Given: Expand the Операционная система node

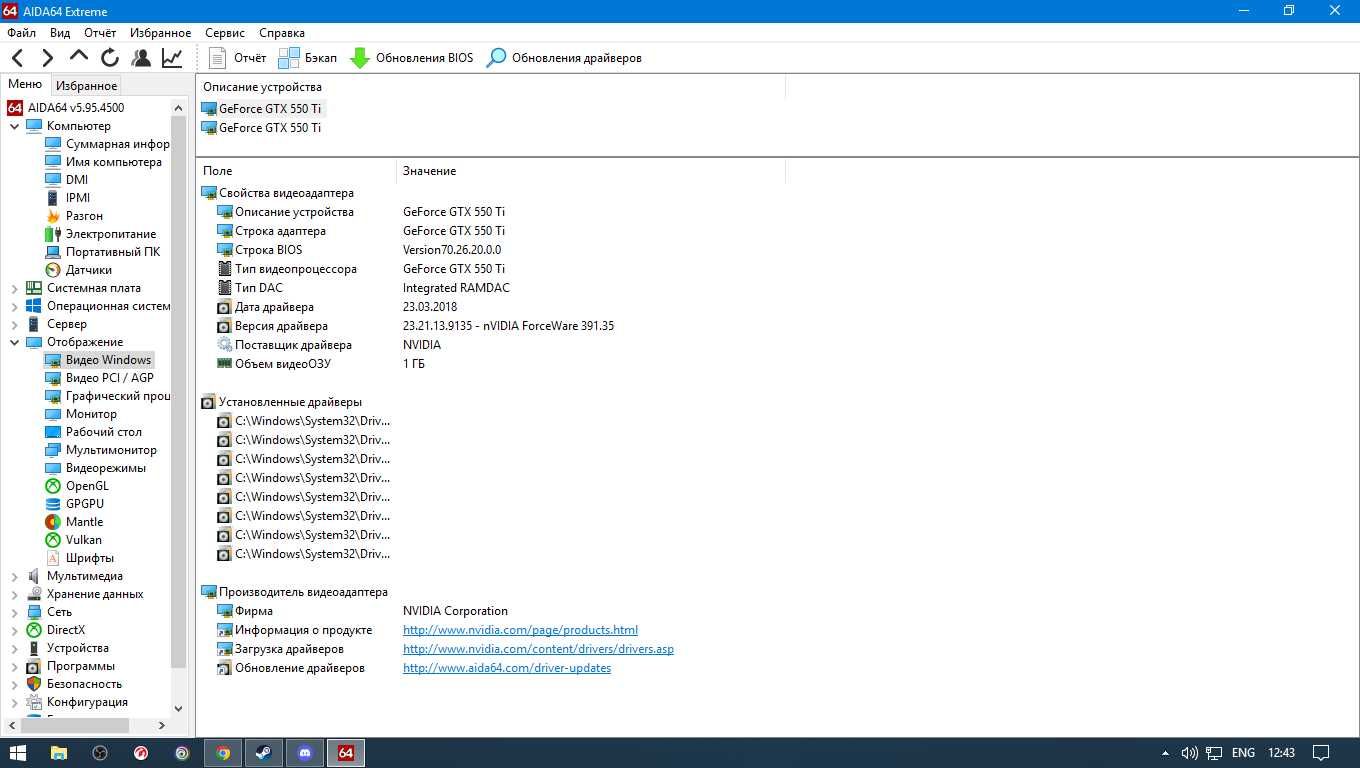Looking at the screenshot, I should point(14,306).
